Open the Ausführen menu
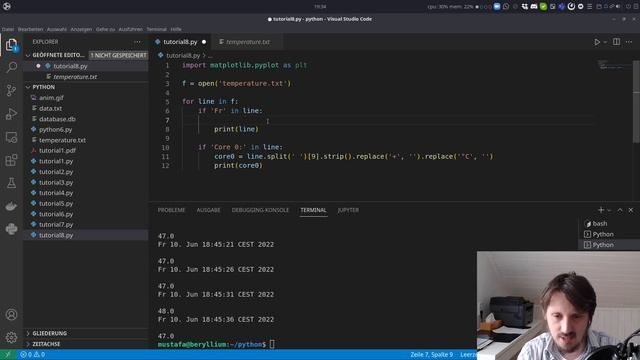 131,29
